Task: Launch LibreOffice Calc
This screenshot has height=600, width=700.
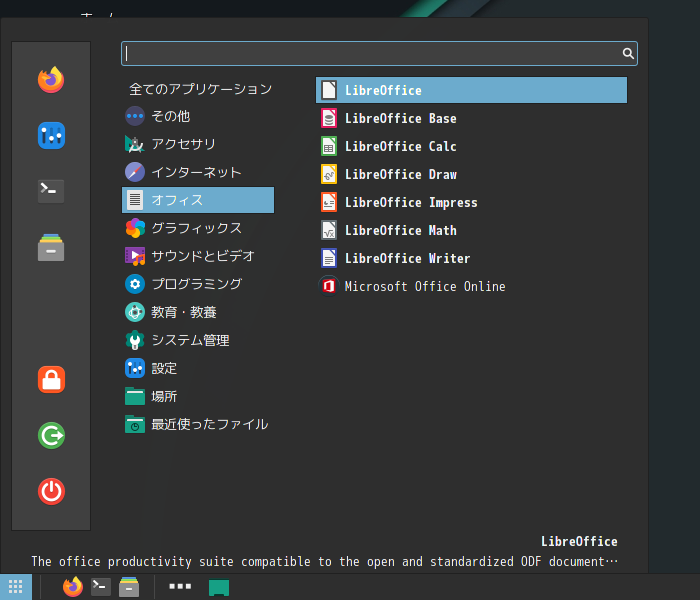Action: pyautogui.click(x=471, y=146)
